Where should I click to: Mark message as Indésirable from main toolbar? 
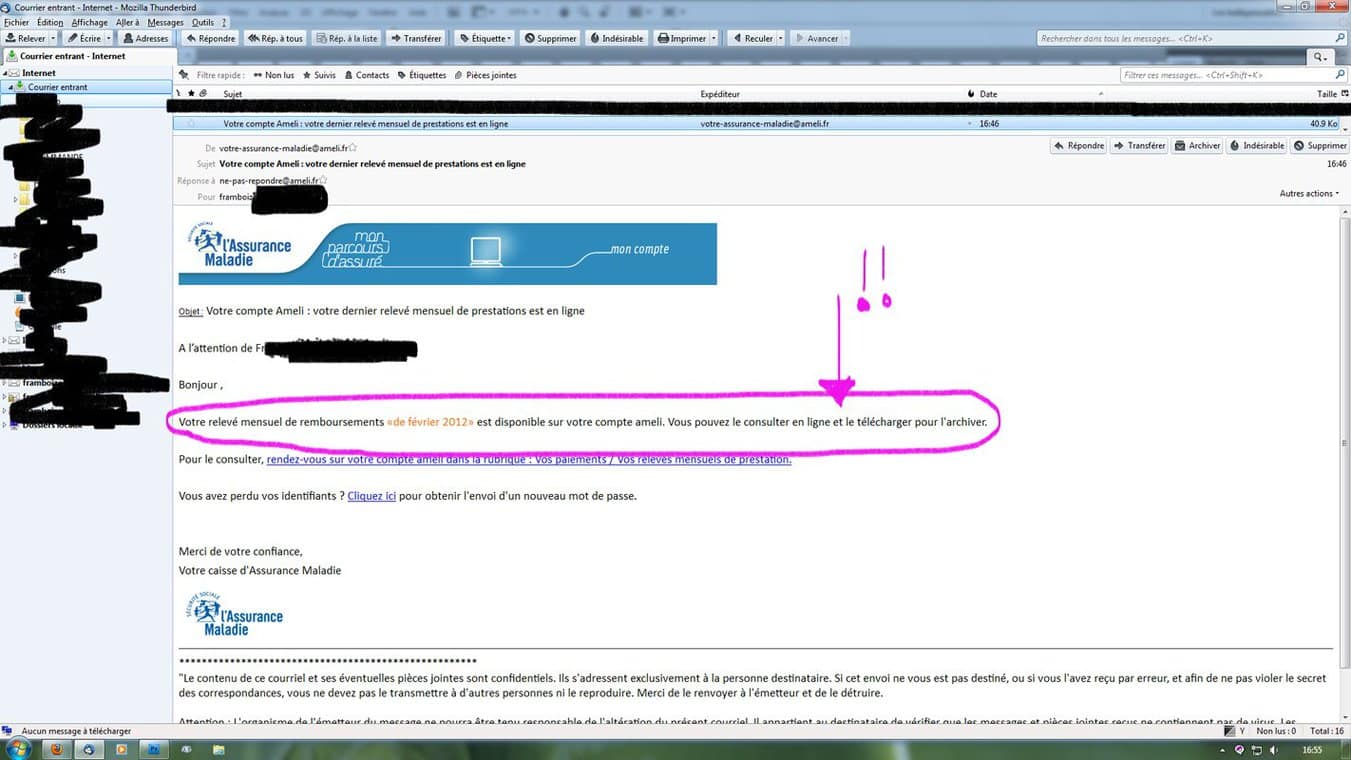point(616,38)
